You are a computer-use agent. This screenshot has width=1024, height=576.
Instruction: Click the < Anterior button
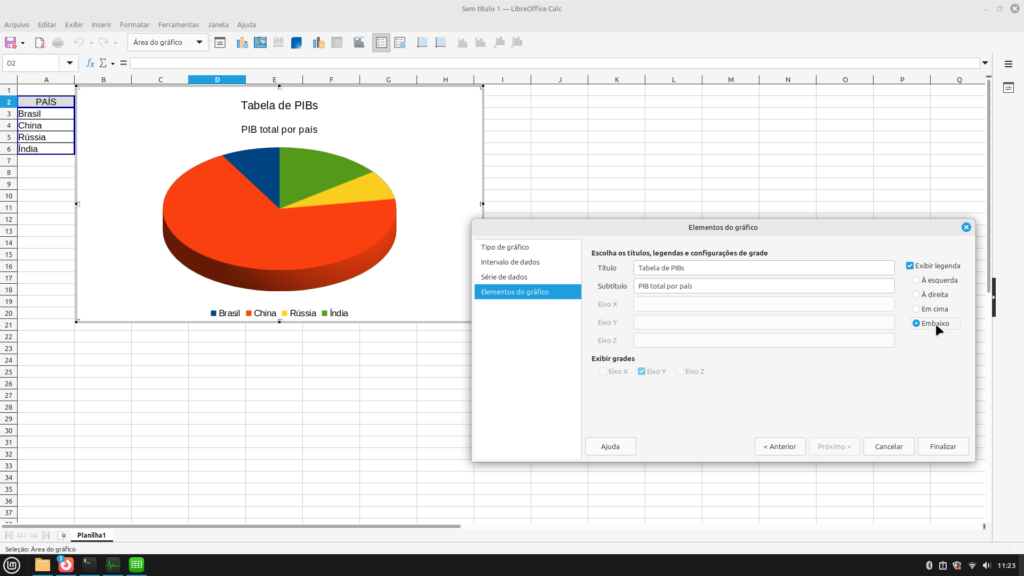point(779,447)
